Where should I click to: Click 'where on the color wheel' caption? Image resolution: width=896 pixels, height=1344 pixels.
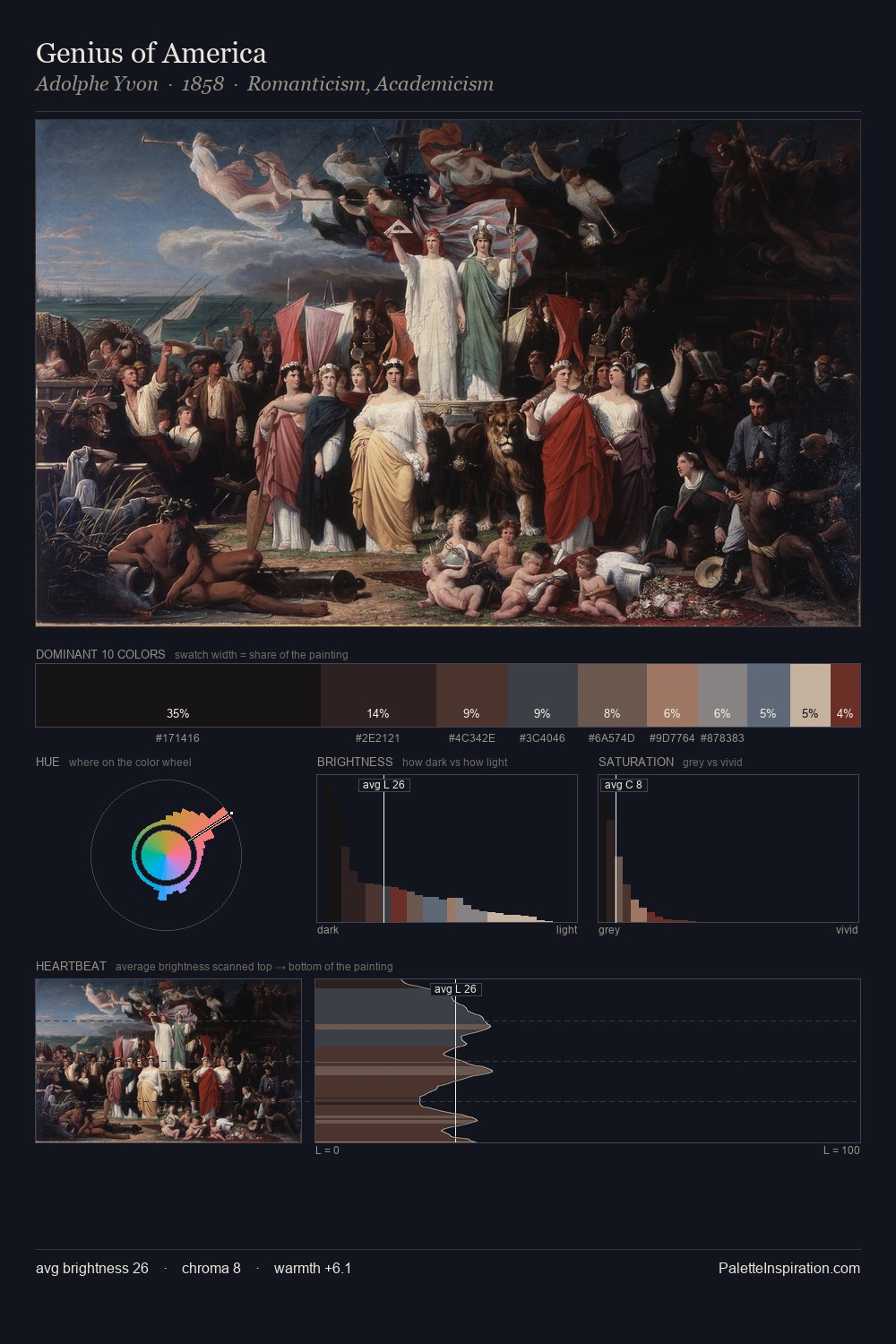pos(130,762)
